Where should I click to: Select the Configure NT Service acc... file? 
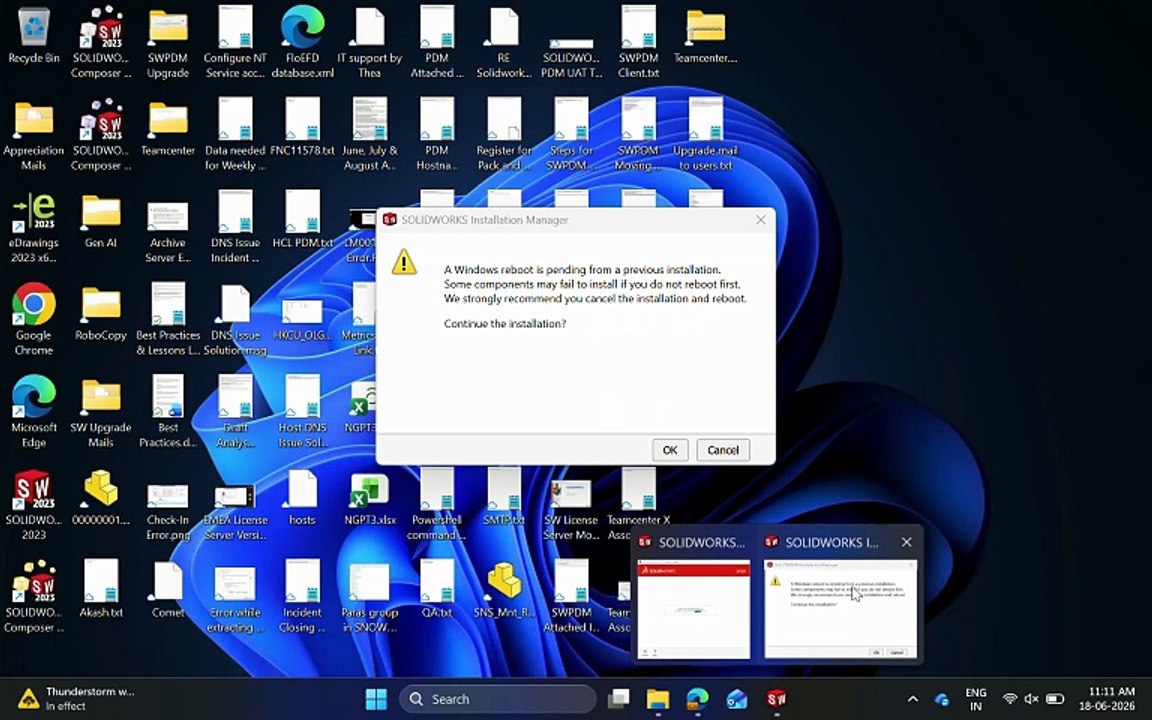click(235, 43)
